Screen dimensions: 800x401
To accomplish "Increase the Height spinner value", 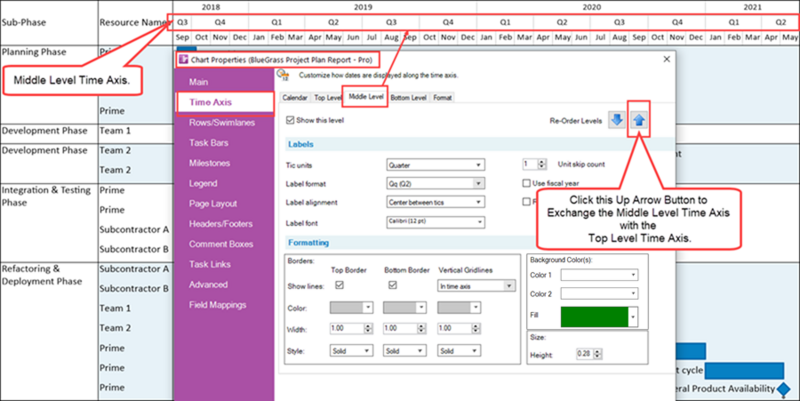I will coord(597,351).
